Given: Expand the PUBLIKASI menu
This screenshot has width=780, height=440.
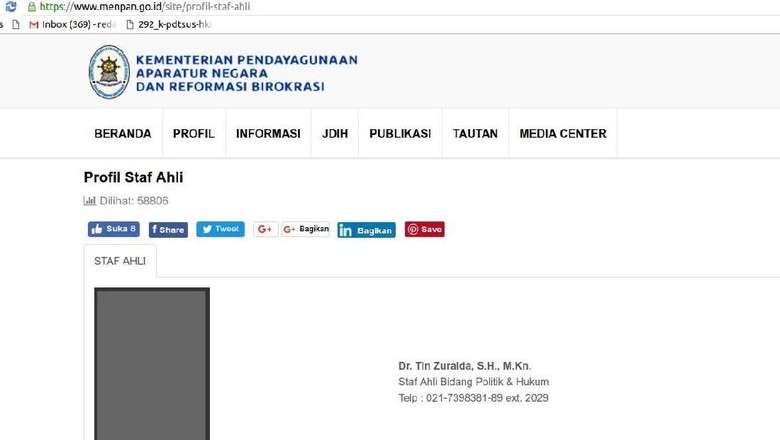Looking at the screenshot, I should coord(400,134).
